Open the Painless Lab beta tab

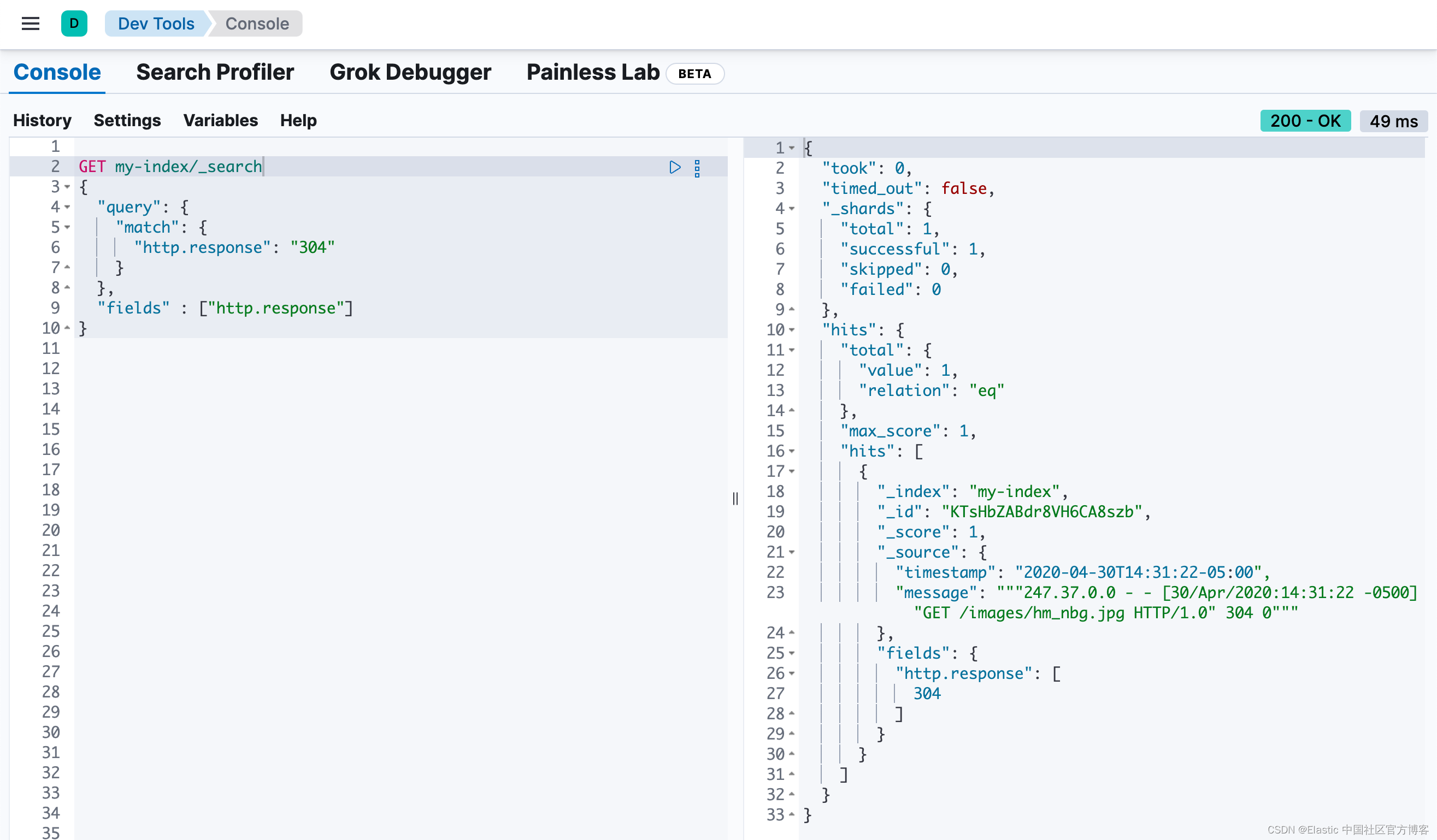point(592,72)
